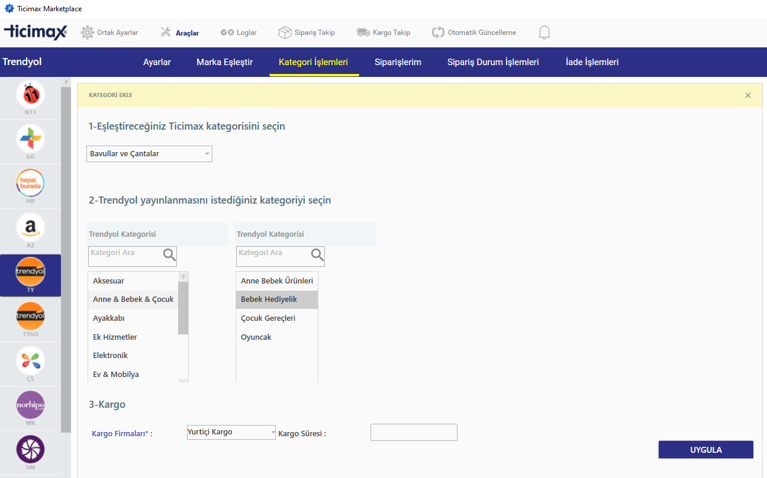This screenshot has height=478, width=767.
Task: Switch to Sipariş Durum İşlemleri tab
Action: click(493, 62)
